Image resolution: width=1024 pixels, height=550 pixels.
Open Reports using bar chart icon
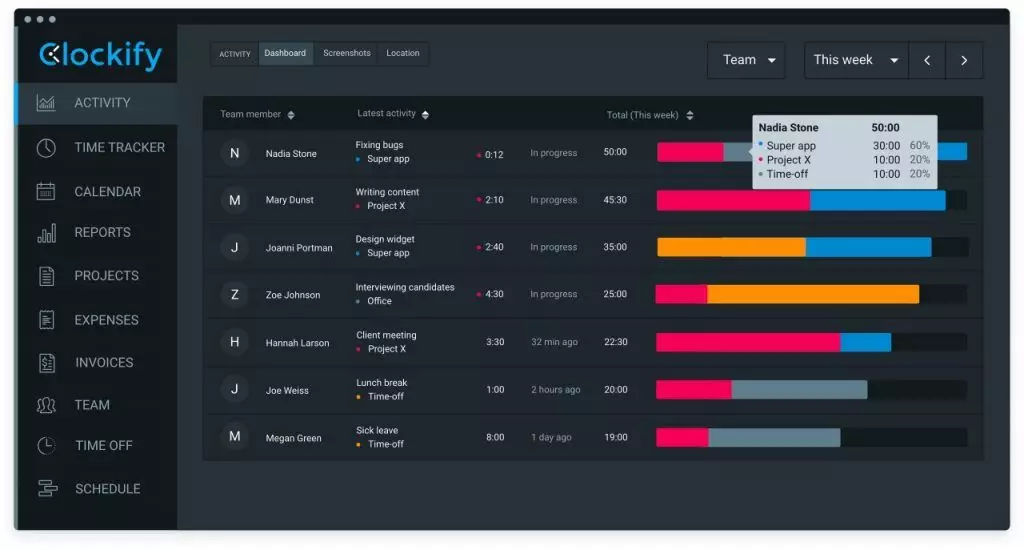point(46,233)
